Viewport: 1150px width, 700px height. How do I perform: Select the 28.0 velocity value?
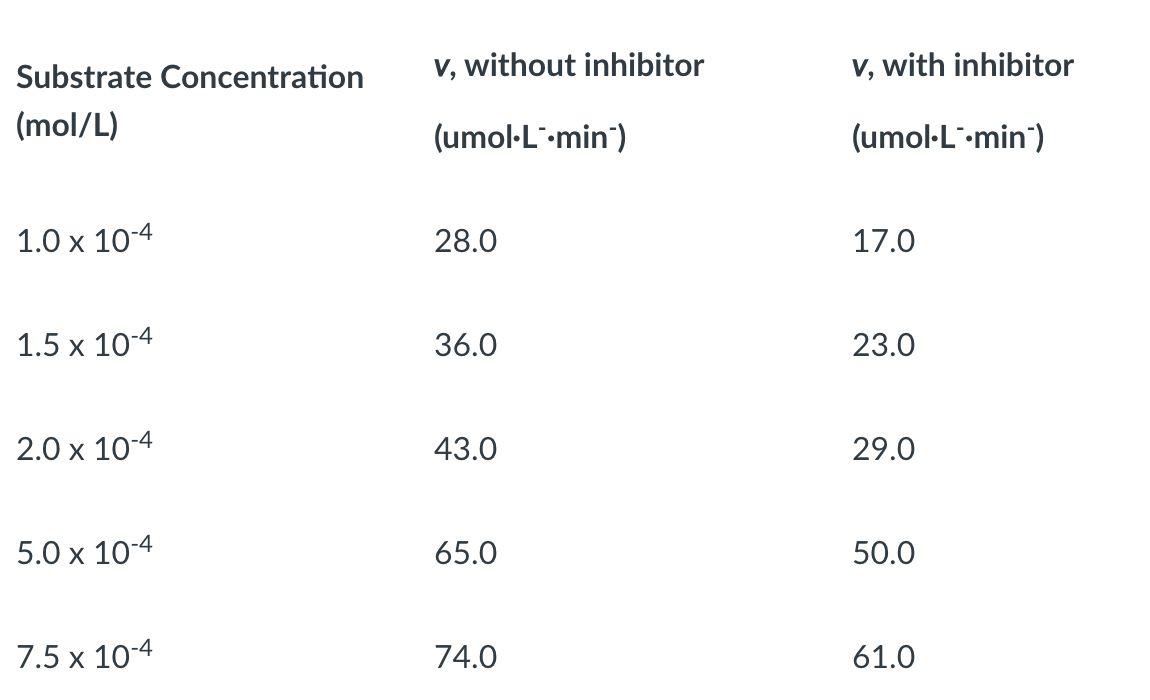(464, 242)
